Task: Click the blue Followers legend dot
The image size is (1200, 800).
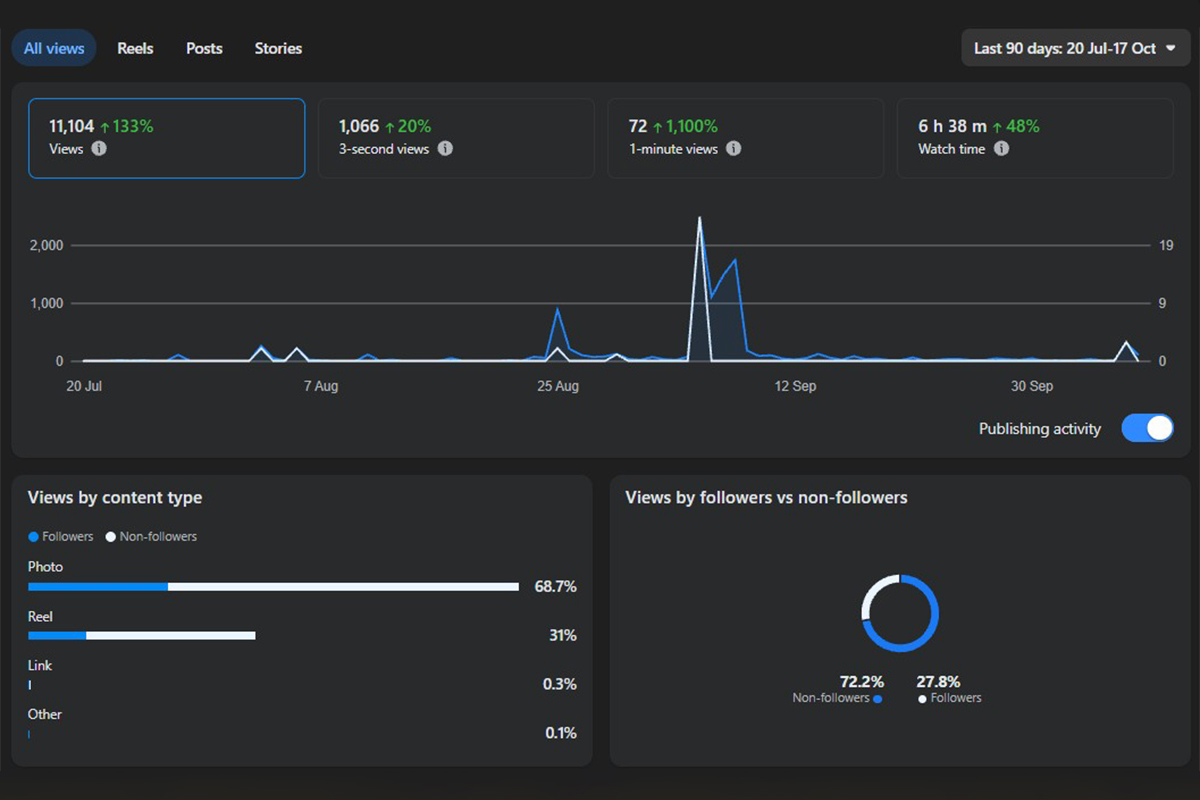Action: (33, 537)
